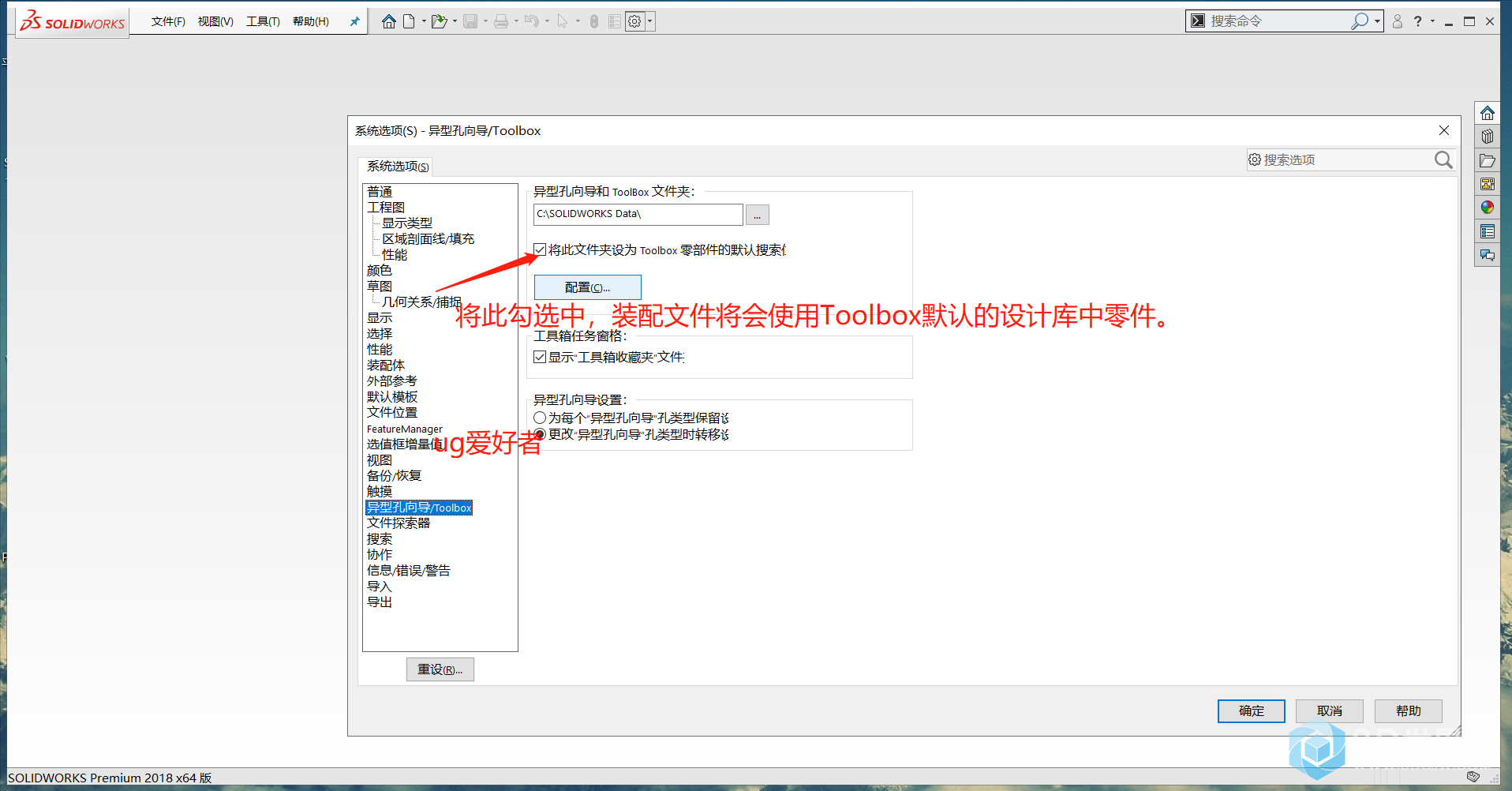
Task: Select 工程图 in options list
Action: [x=386, y=208]
